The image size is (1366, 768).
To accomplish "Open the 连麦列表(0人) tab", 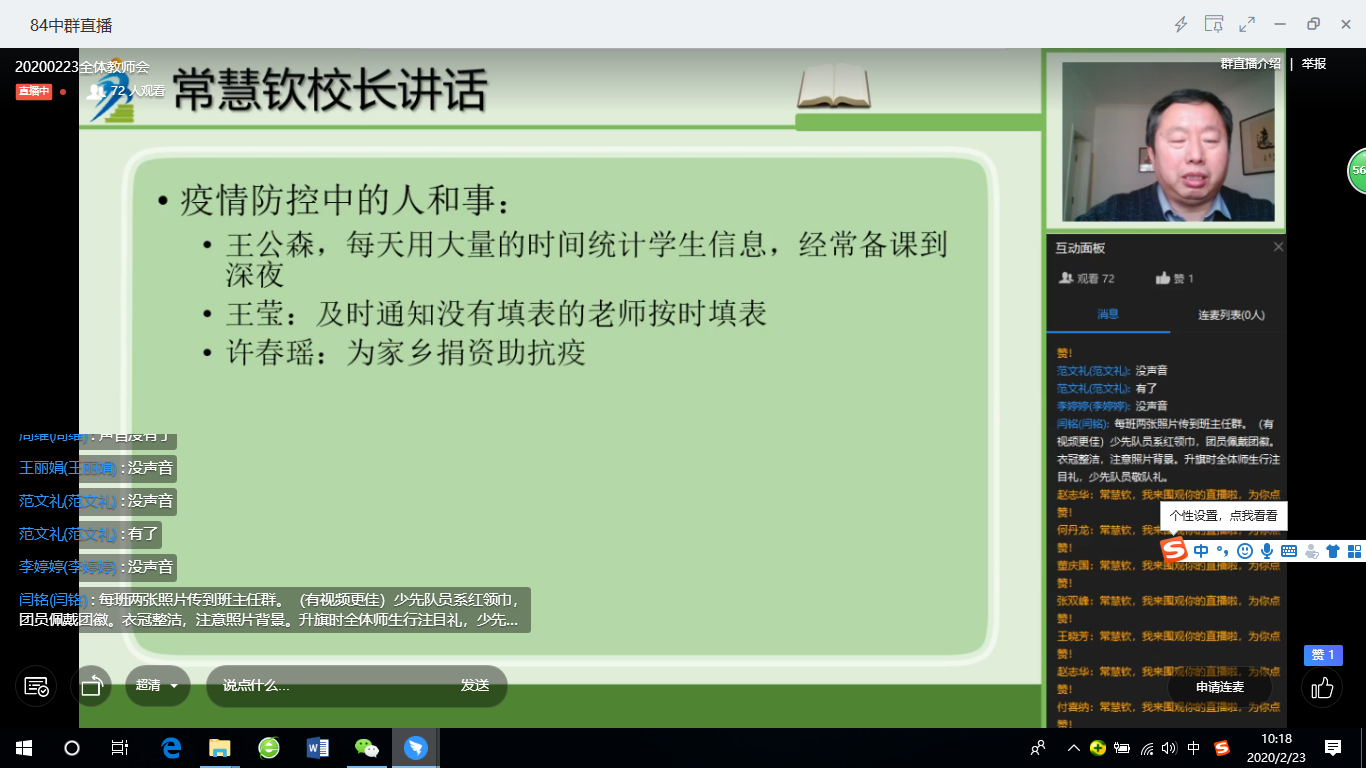I will pyautogui.click(x=1231, y=315).
